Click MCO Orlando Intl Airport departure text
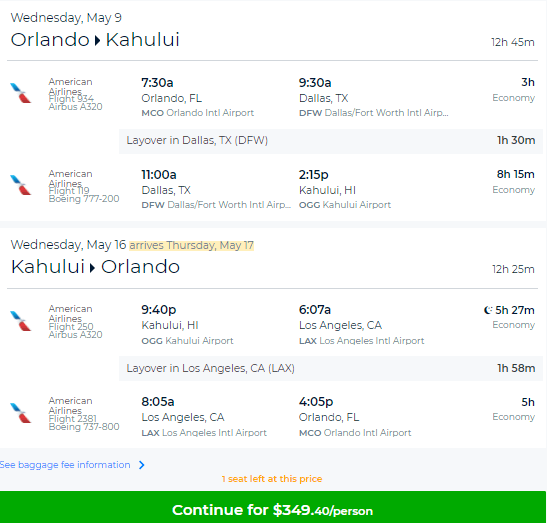 tap(197, 113)
